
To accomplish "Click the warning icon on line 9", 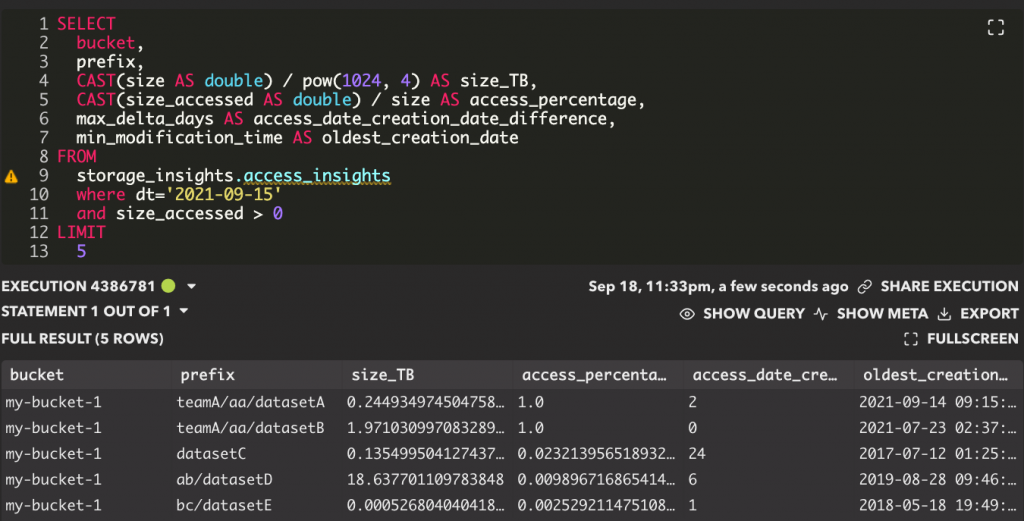I will (11, 176).
